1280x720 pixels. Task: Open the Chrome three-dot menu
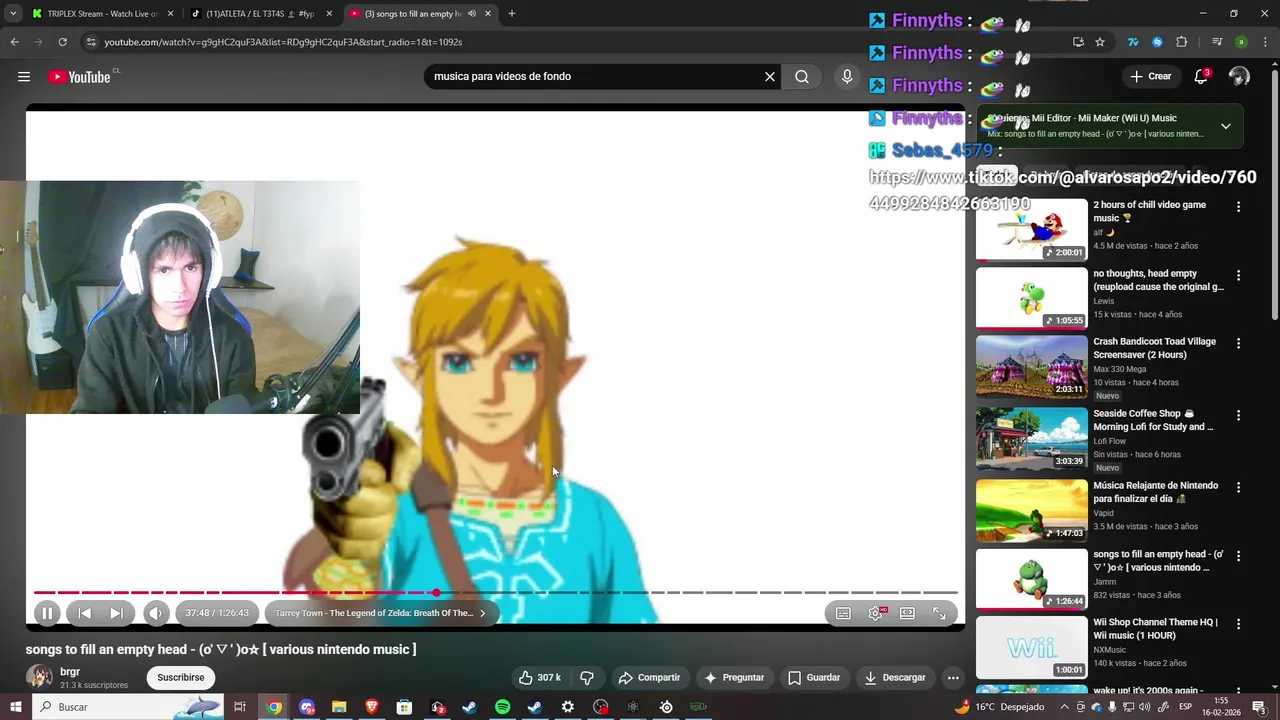click(1263, 42)
